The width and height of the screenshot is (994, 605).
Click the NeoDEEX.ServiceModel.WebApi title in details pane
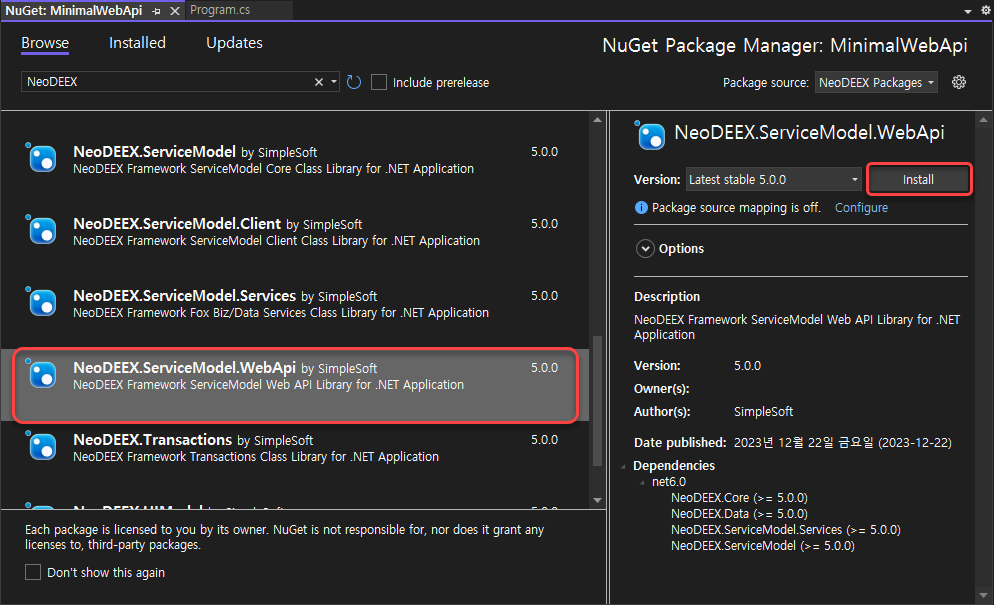[810, 133]
